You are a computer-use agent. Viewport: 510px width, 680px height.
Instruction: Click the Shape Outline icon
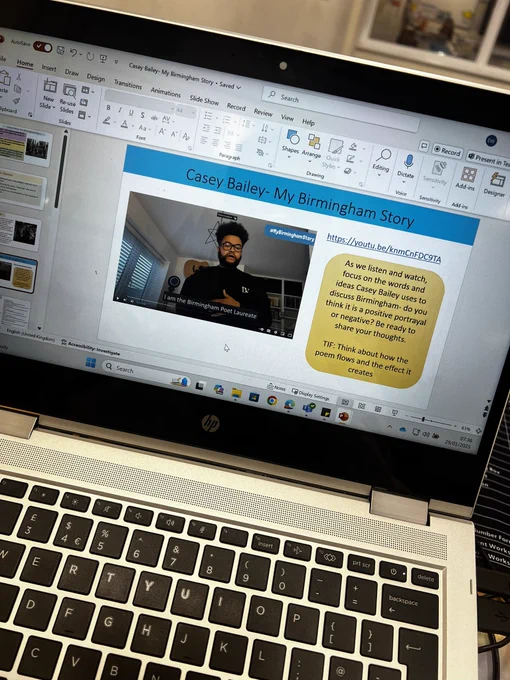pyautogui.click(x=351, y=159)
